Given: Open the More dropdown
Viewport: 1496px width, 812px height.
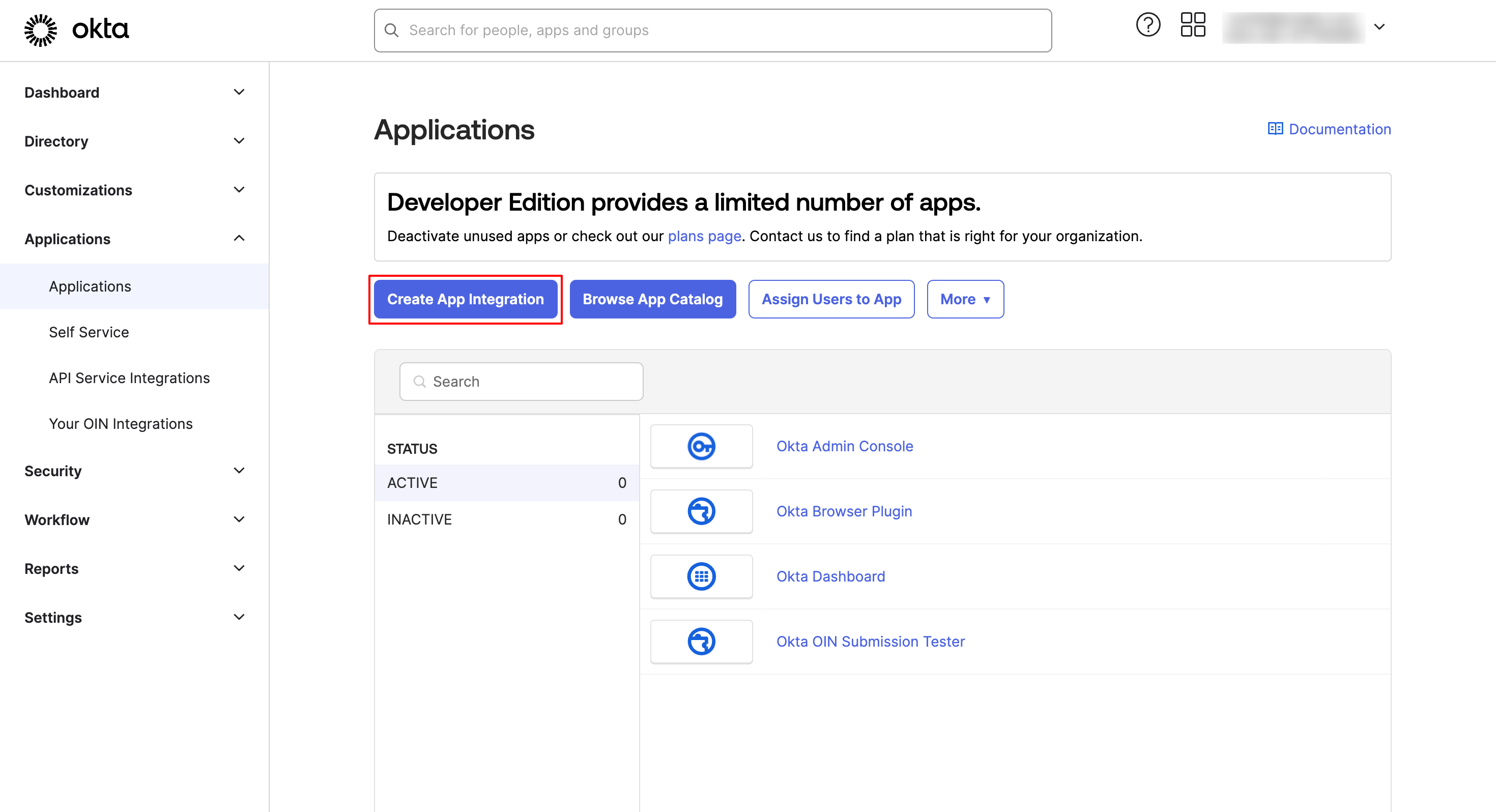Looking at the screenshot, I should (x=965, y=299).
